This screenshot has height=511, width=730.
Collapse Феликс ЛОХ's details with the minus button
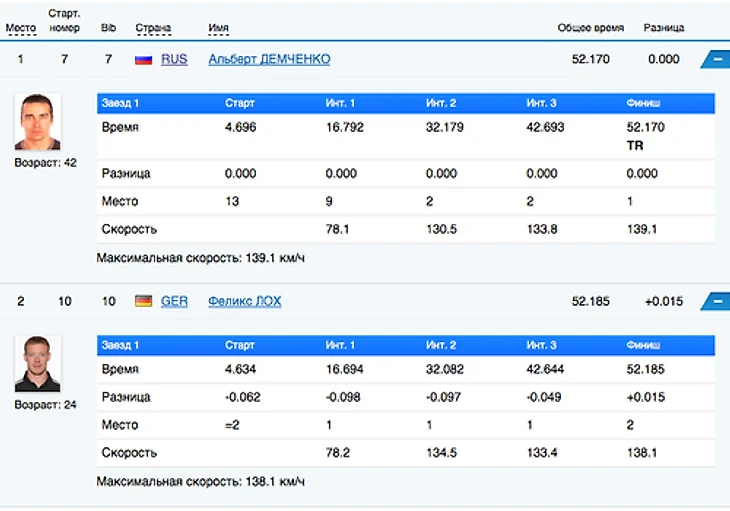pos(716,301)
